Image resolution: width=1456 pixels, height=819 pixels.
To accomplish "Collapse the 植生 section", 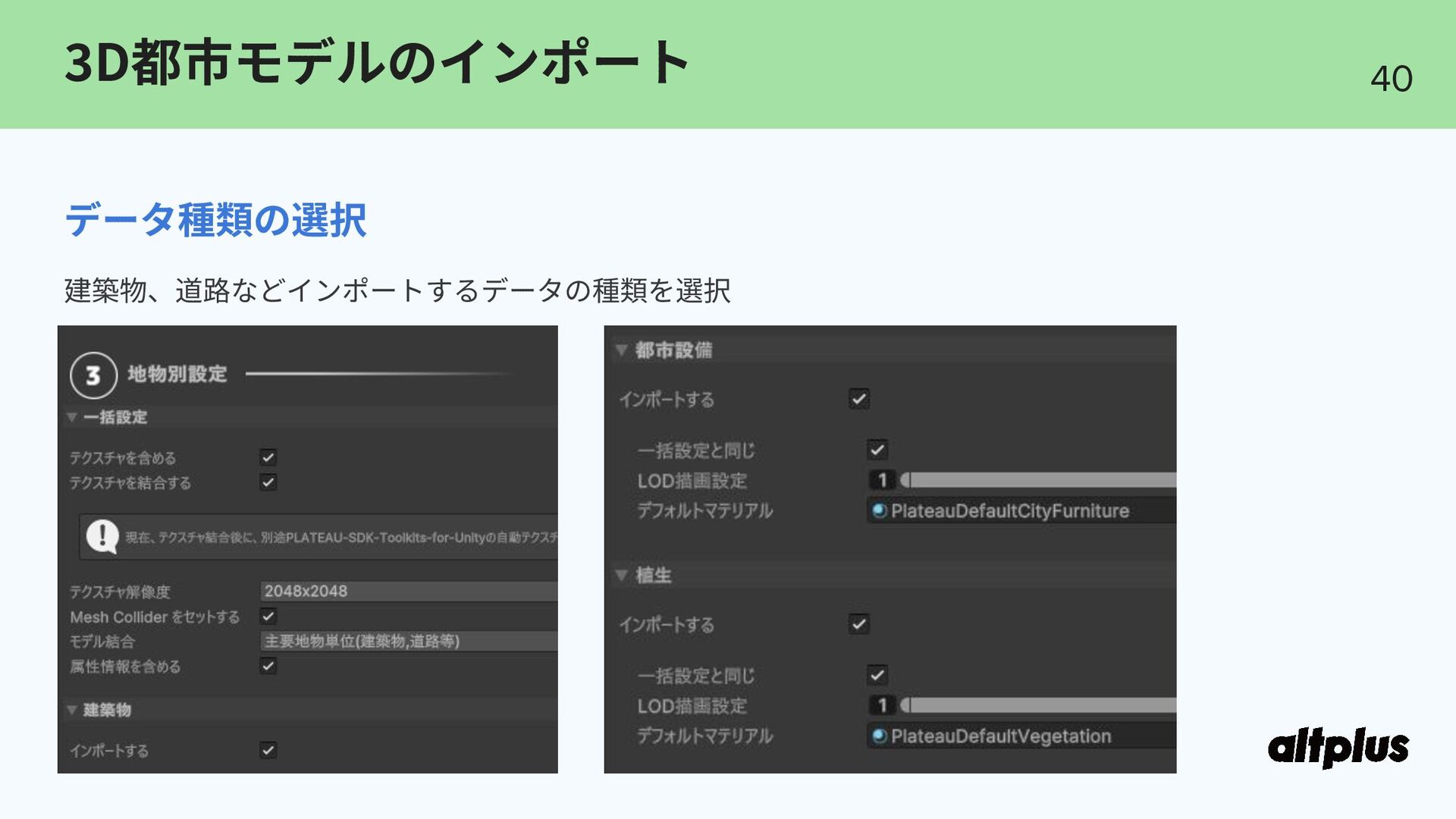I will pos(622,575).
